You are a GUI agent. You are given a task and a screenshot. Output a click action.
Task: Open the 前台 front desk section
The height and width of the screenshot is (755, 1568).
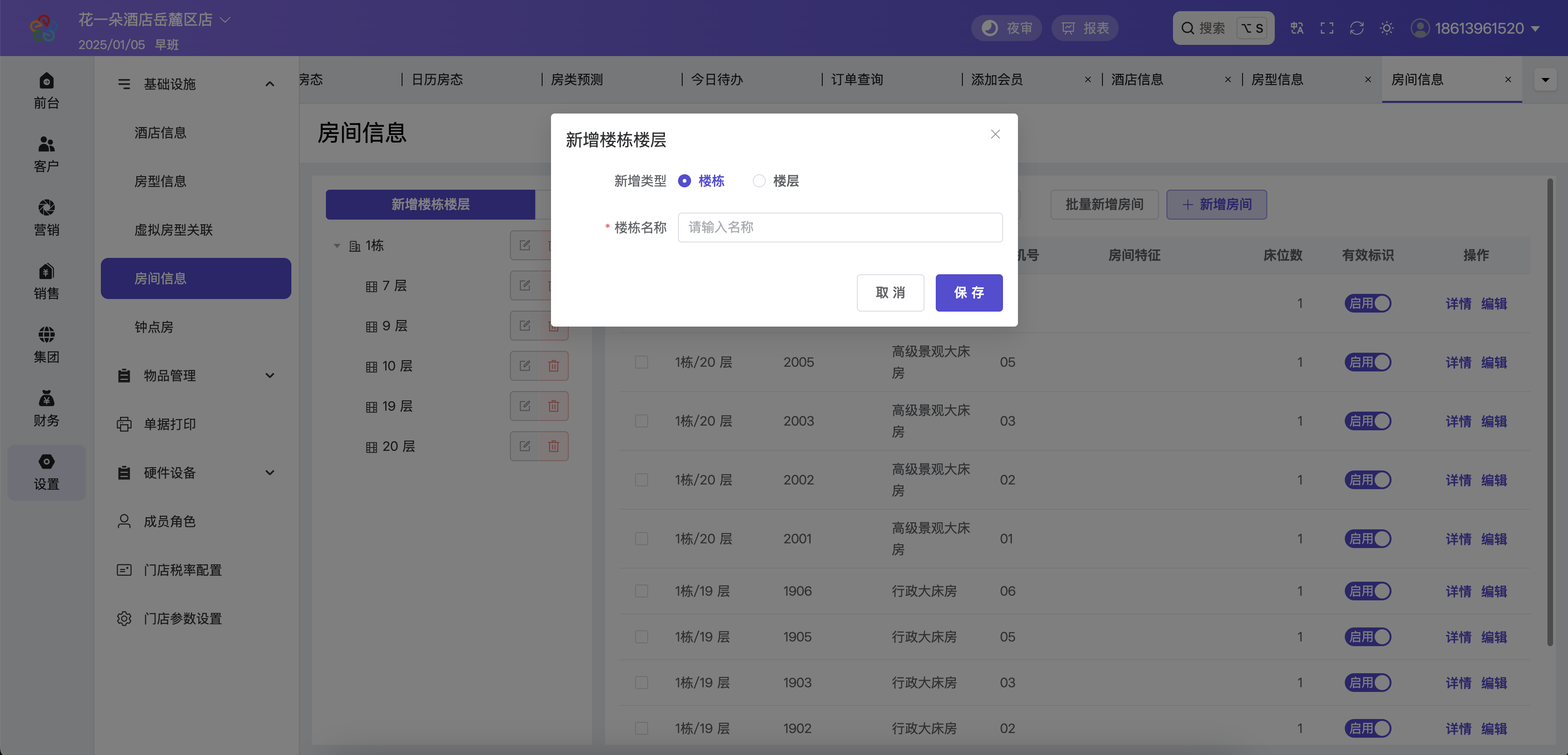(46, 91)
